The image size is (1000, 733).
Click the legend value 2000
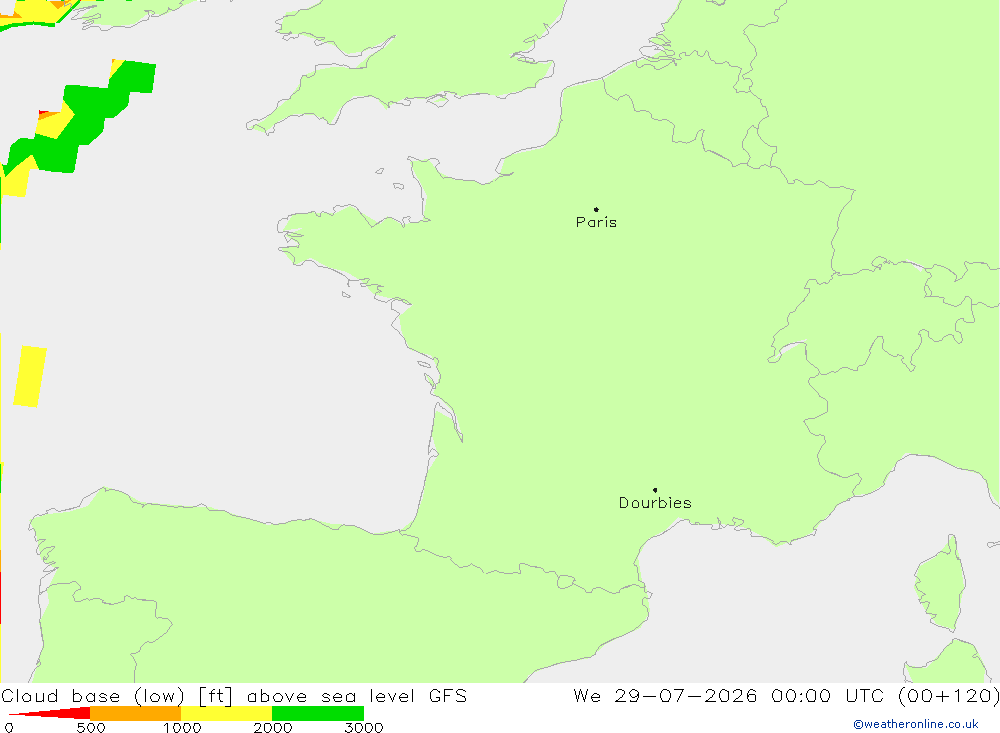pyautogui.click(x=272, y=727)
